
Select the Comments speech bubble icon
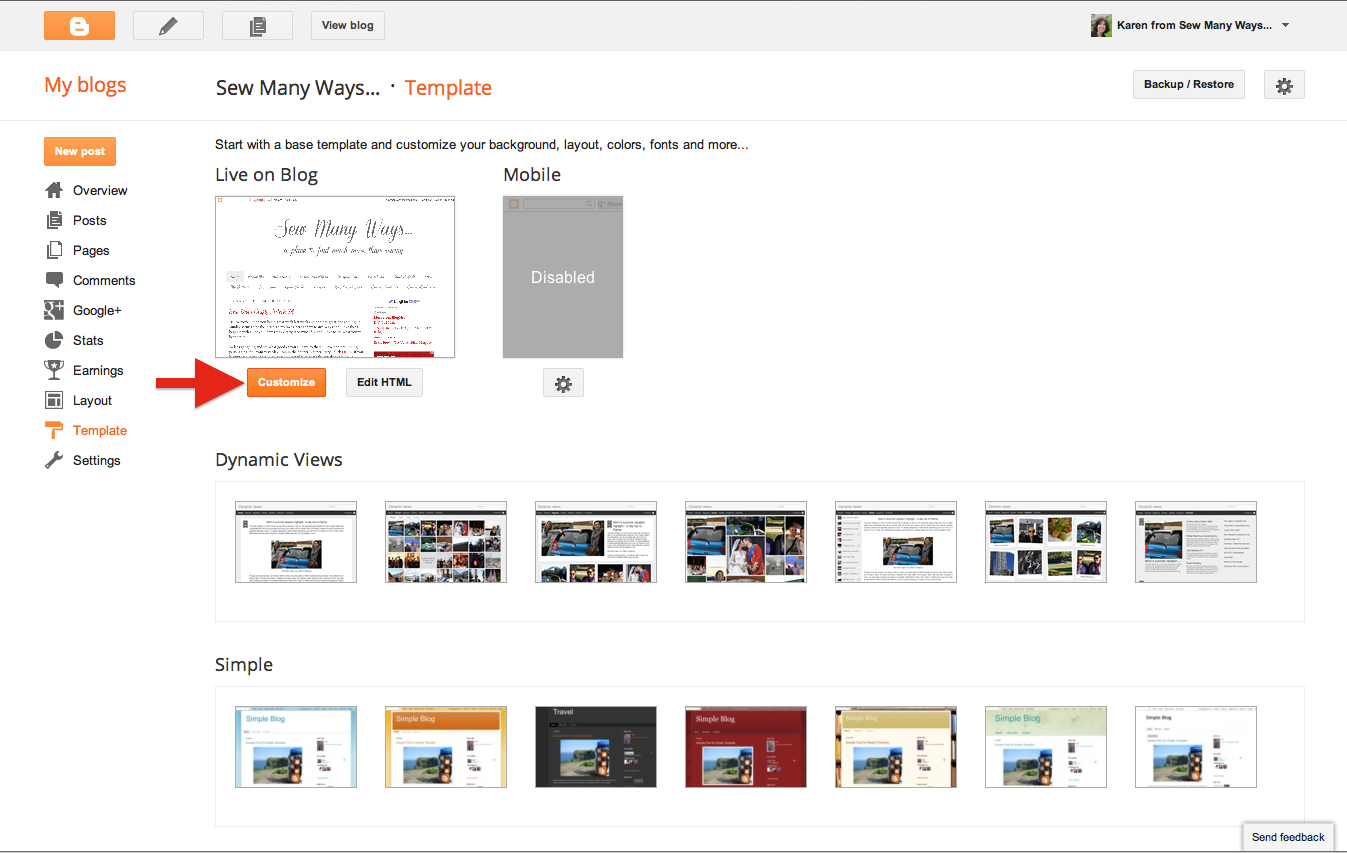click(x=53, y=280)
